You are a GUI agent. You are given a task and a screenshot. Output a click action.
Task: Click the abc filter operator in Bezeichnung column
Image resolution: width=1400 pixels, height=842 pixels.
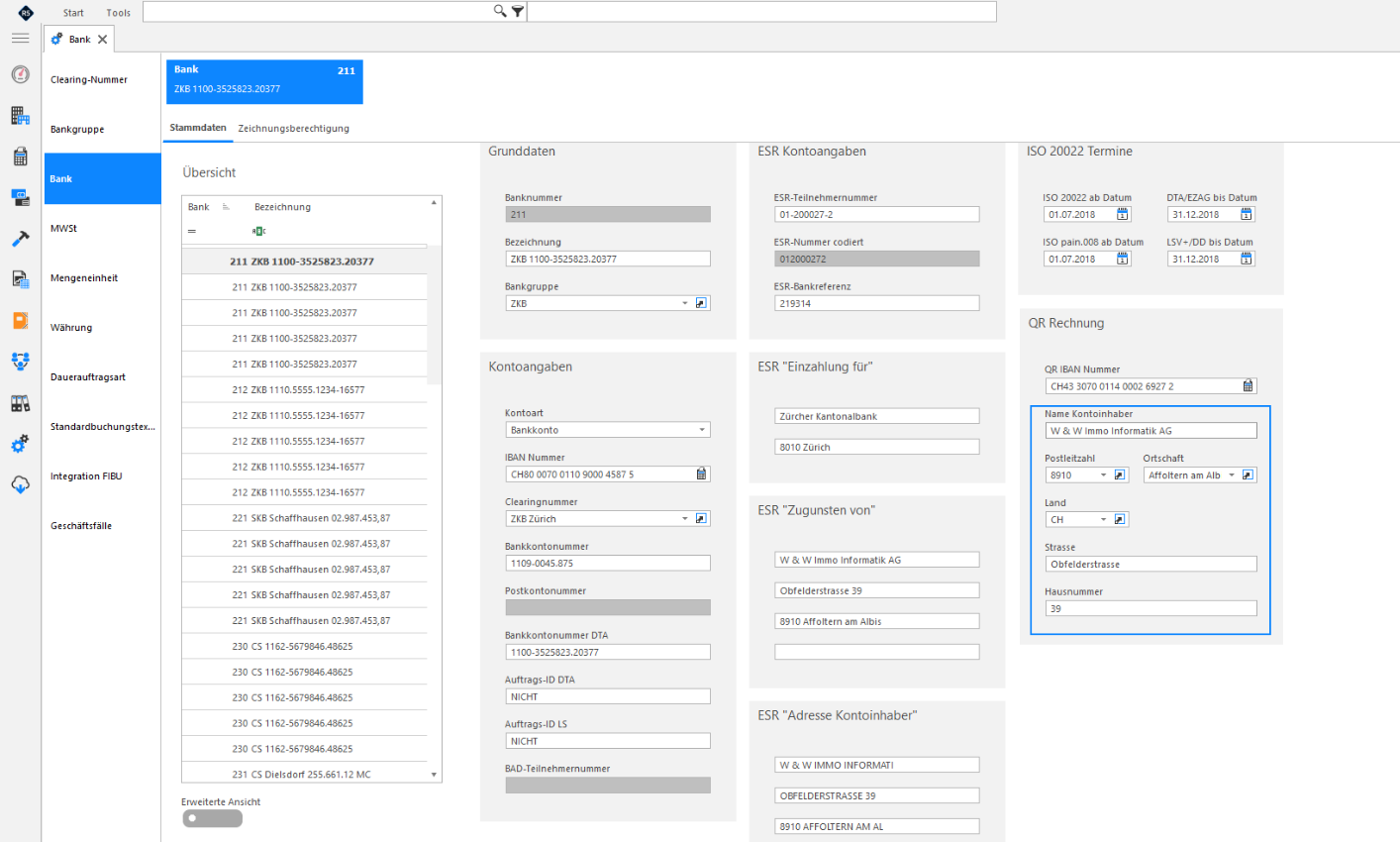[259, 231]
